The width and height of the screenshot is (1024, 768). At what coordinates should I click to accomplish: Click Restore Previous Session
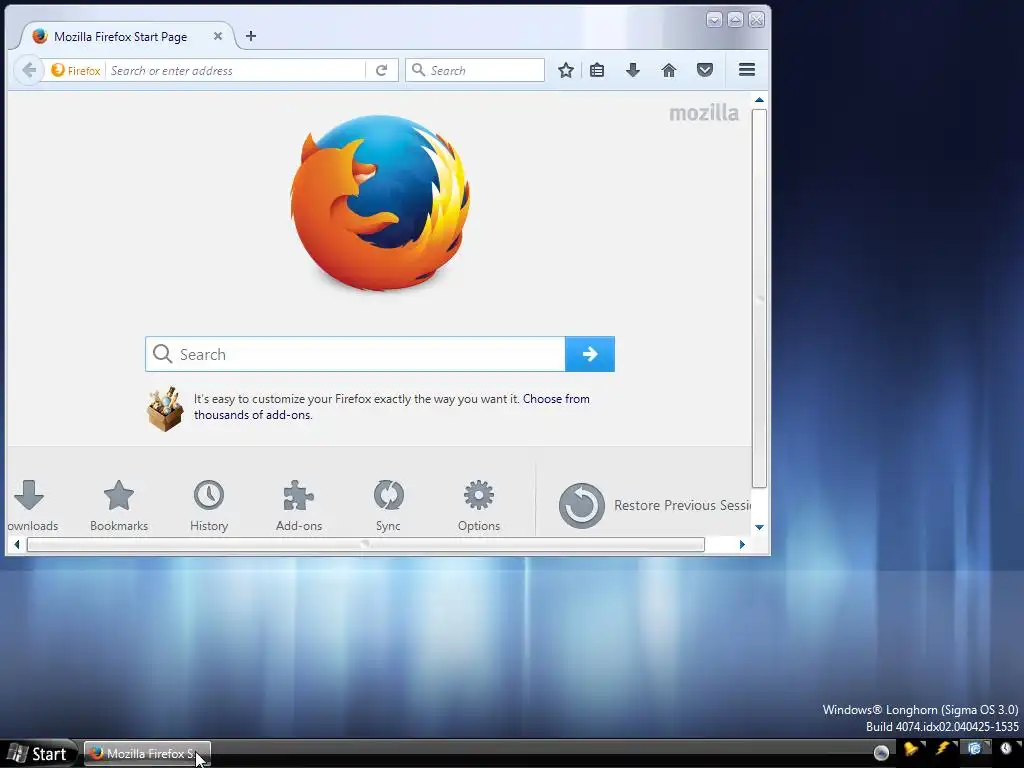pos(655,505)
